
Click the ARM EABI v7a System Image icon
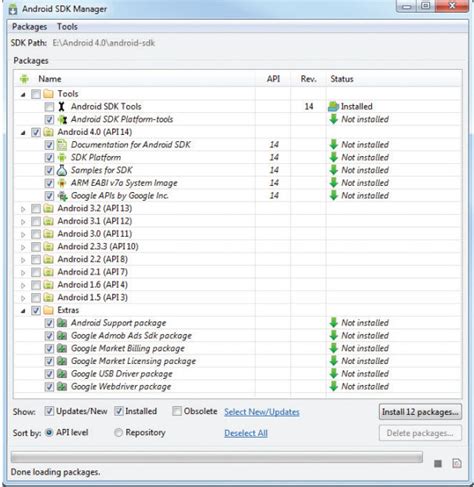pyautogui.click(x=62, y=183)
